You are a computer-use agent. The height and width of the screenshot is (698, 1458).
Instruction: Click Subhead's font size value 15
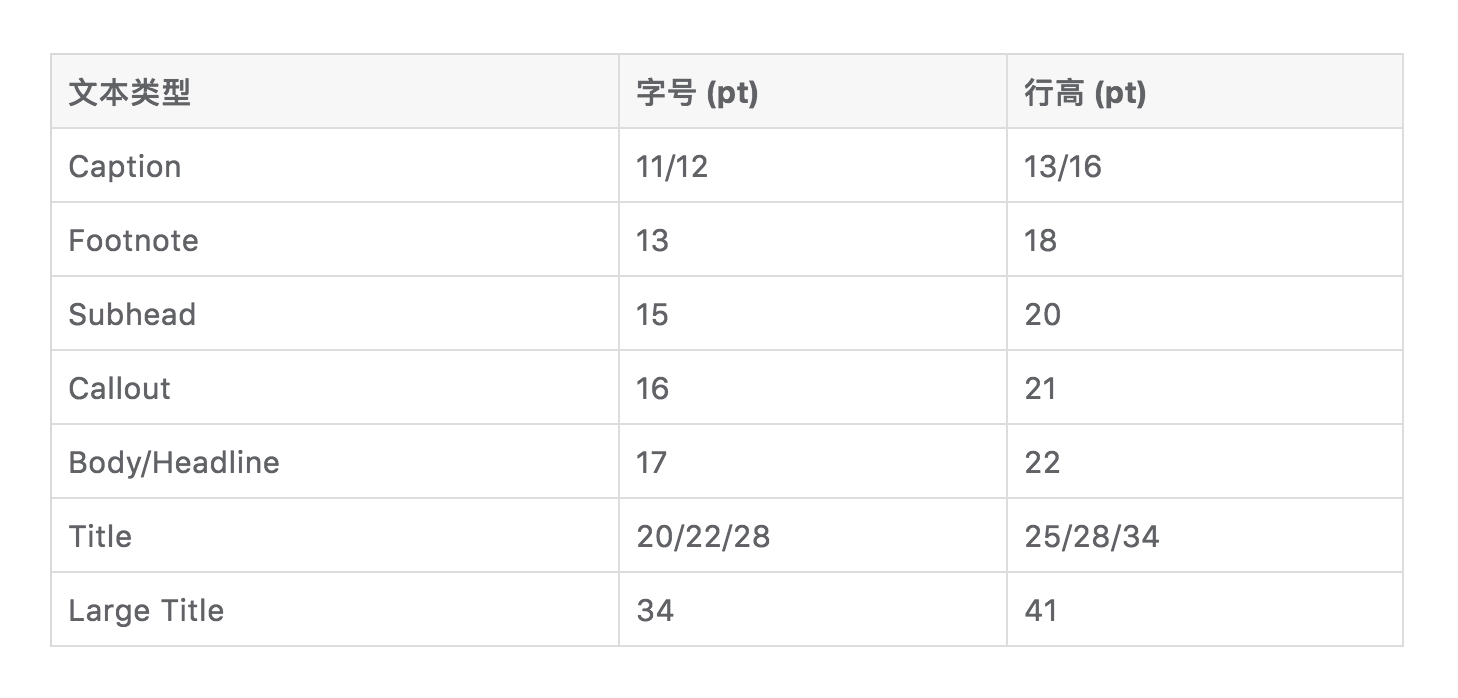(652, 314)
